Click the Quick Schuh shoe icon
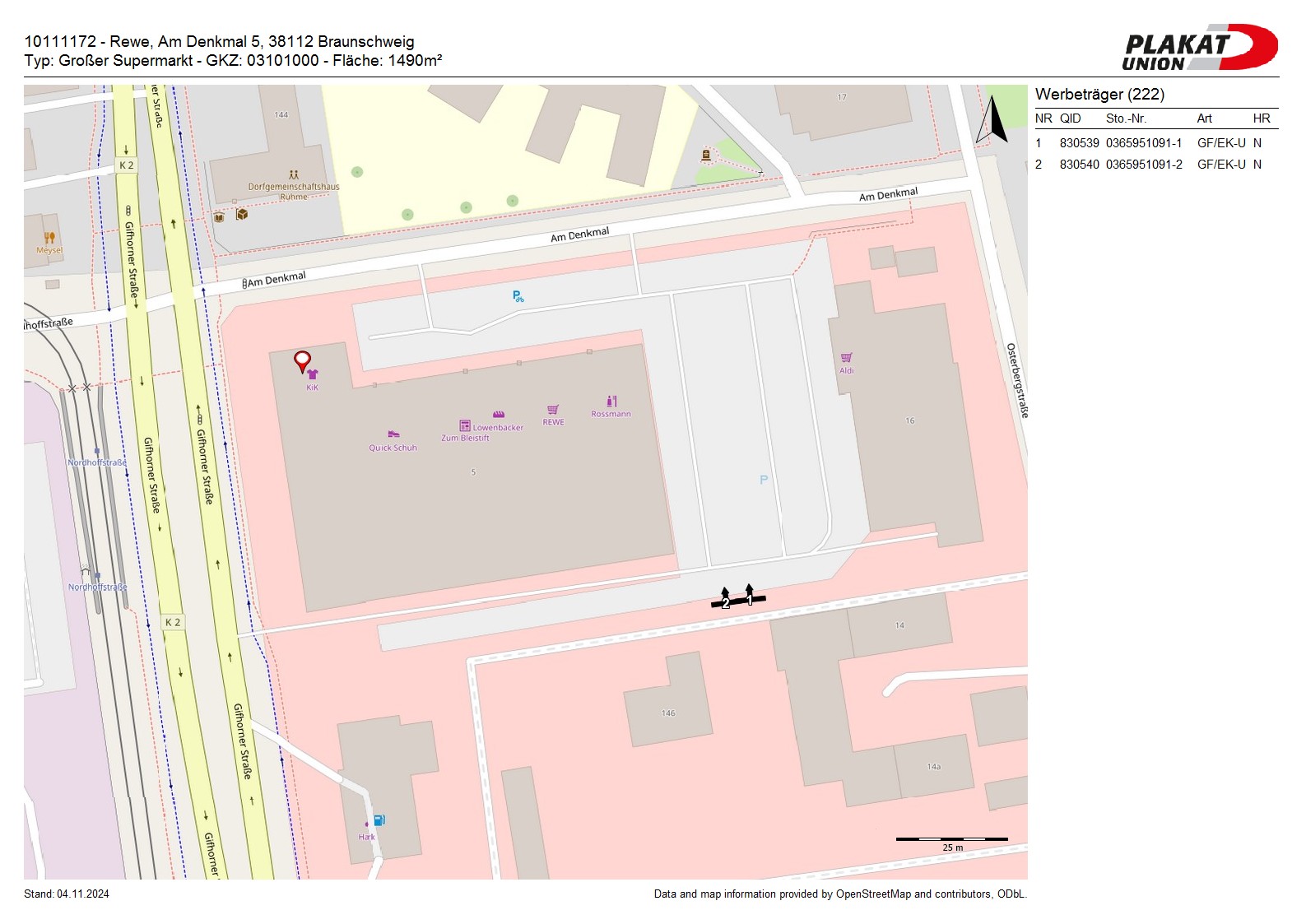Screen dimensions: 1306x924 click(x=393, y=434)
